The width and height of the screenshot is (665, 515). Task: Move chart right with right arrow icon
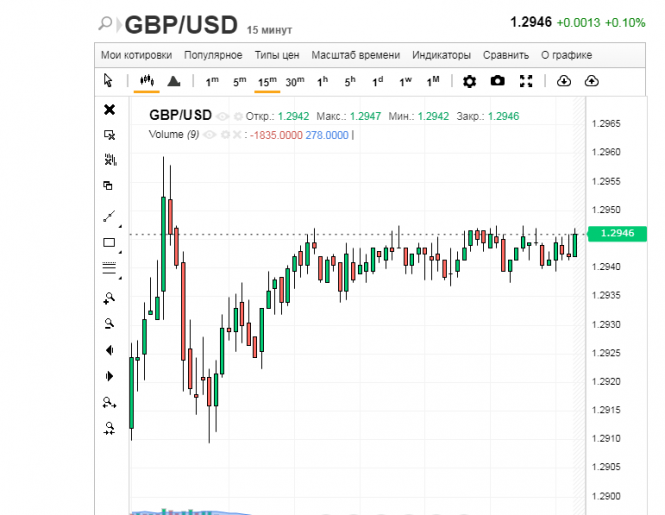point(109,376)
